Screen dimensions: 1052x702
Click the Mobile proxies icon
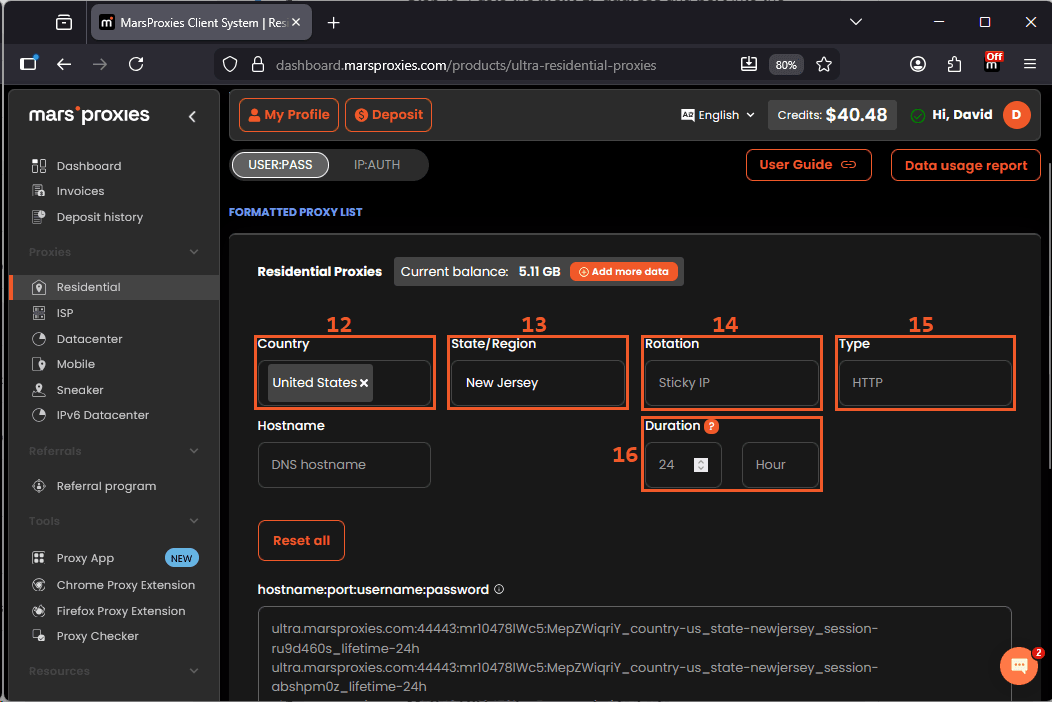(39, 364)
